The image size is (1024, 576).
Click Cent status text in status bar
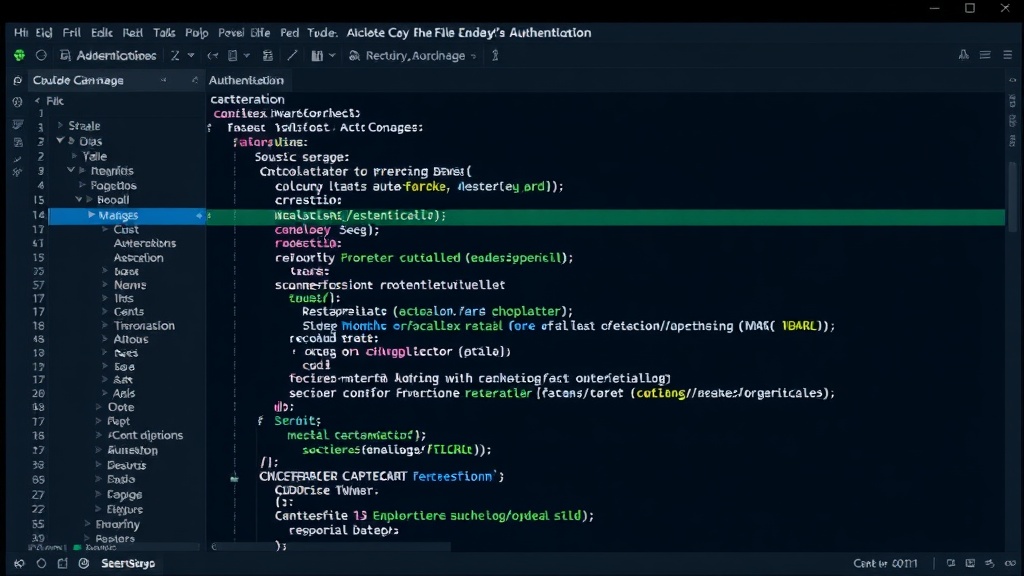(x=885, y=563)
